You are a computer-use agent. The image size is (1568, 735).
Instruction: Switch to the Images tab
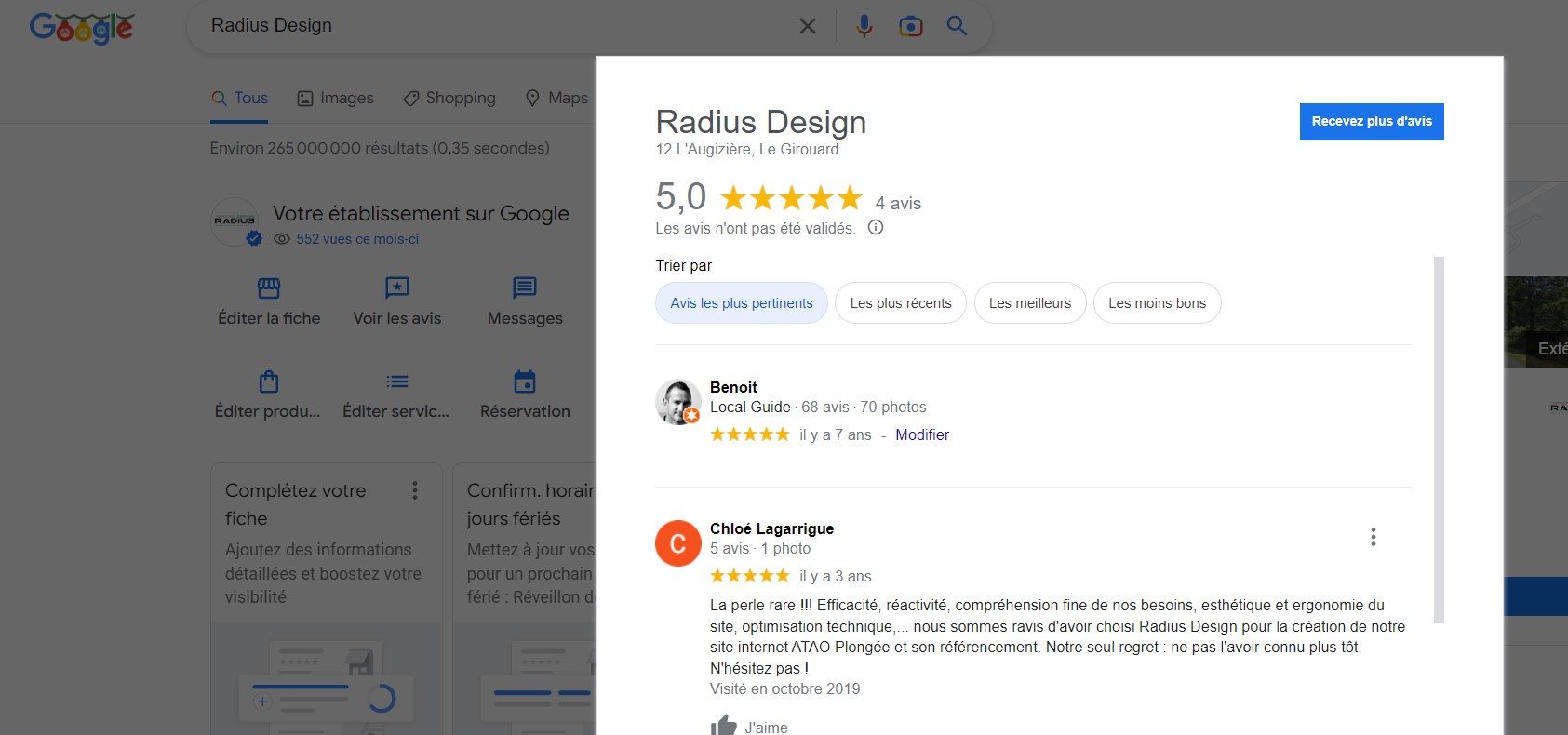click(x=335, y=99)
